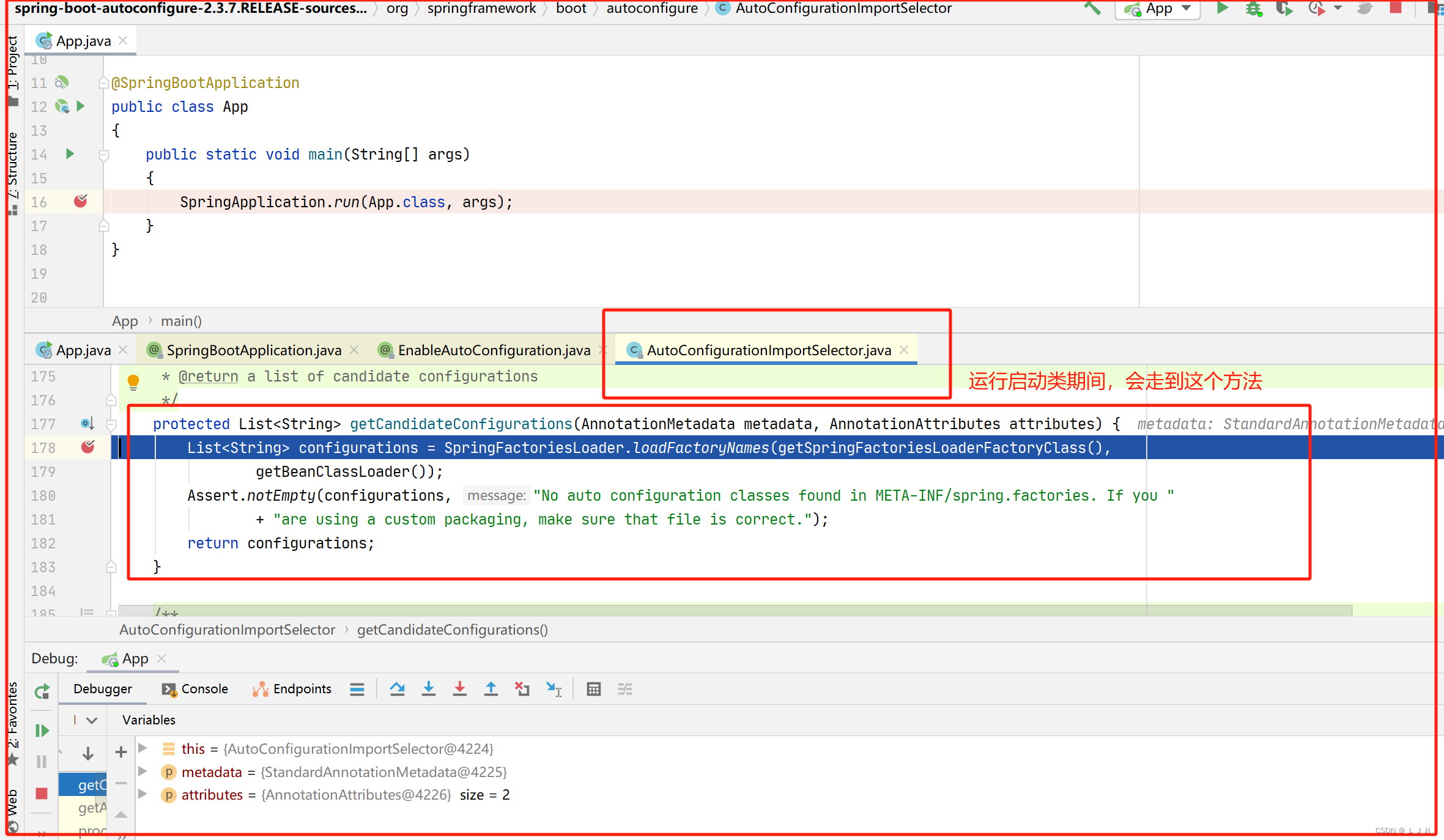Viewport: 1444px width, 840px height.
Task: Click springframework in the navigation bar path
Action: (x=481, y=9)
